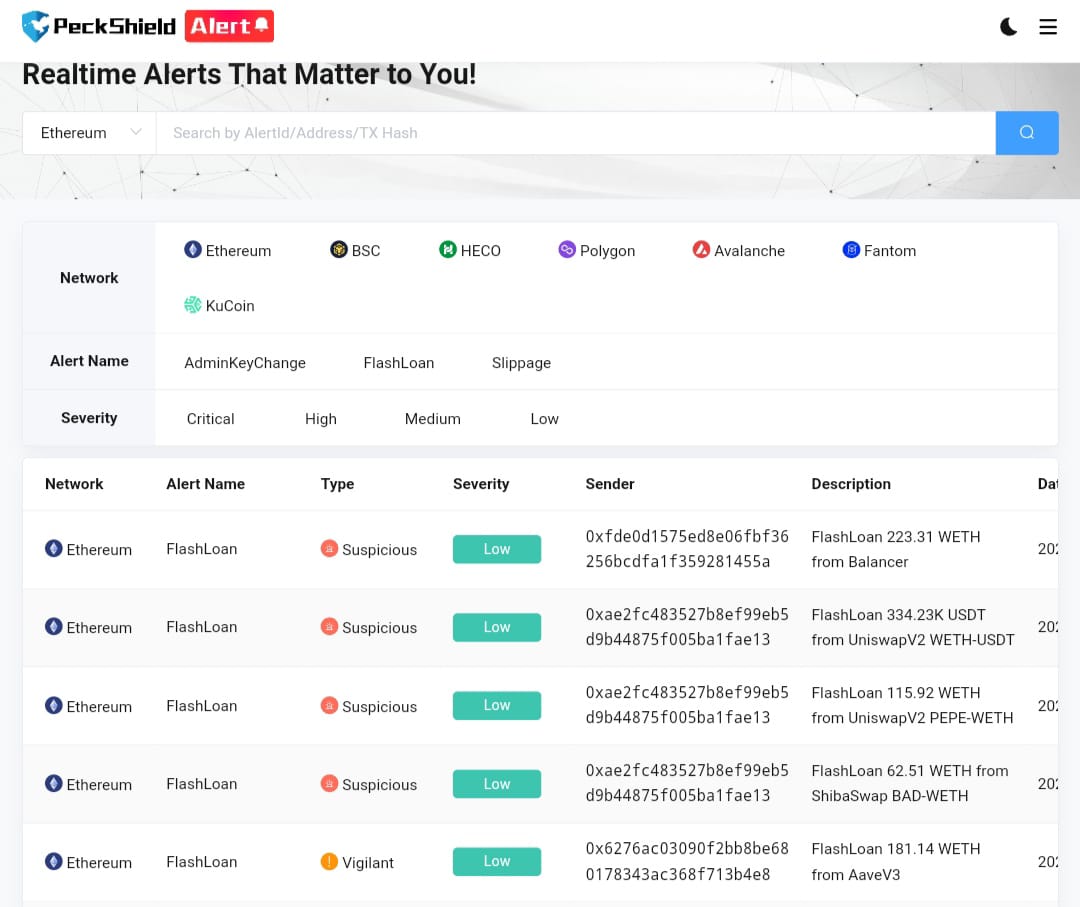The image size is (1080, 907).
Task: Click the blue search magnifier button
Action: click(x=1026, y=133)
